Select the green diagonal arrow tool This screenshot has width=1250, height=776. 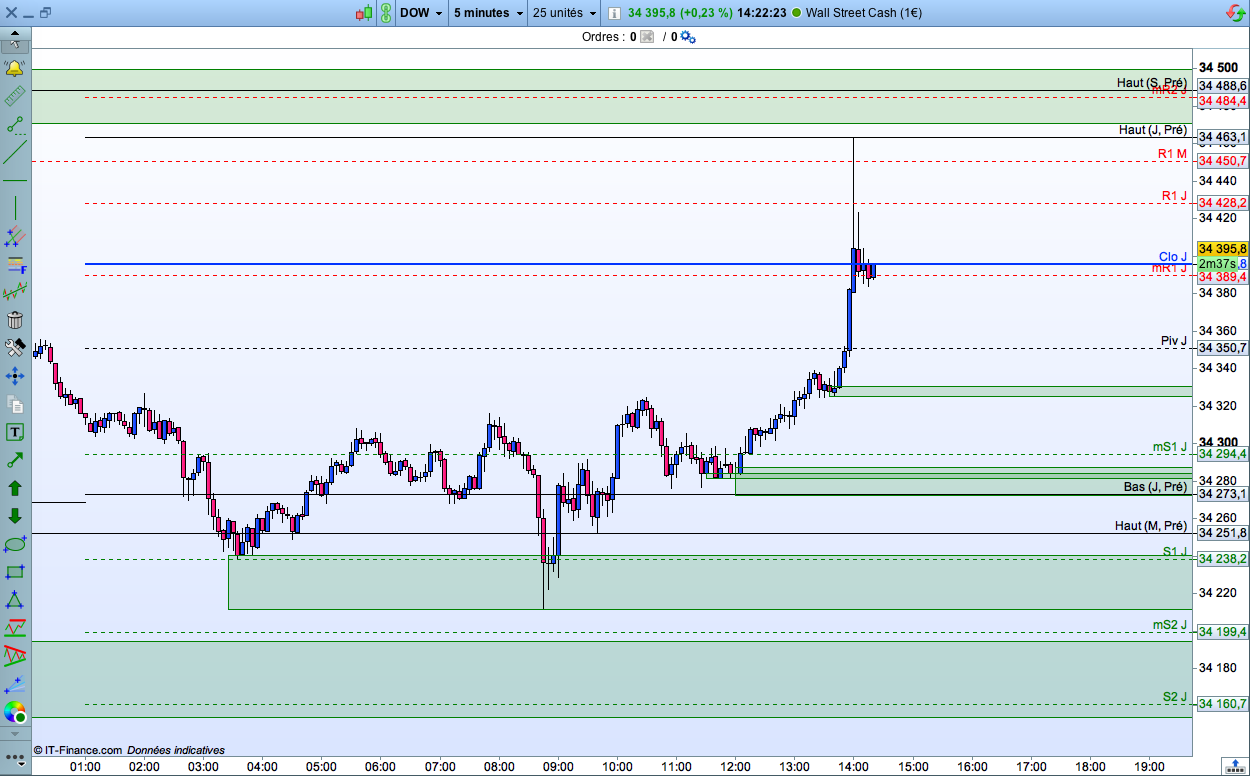point(15,460)
